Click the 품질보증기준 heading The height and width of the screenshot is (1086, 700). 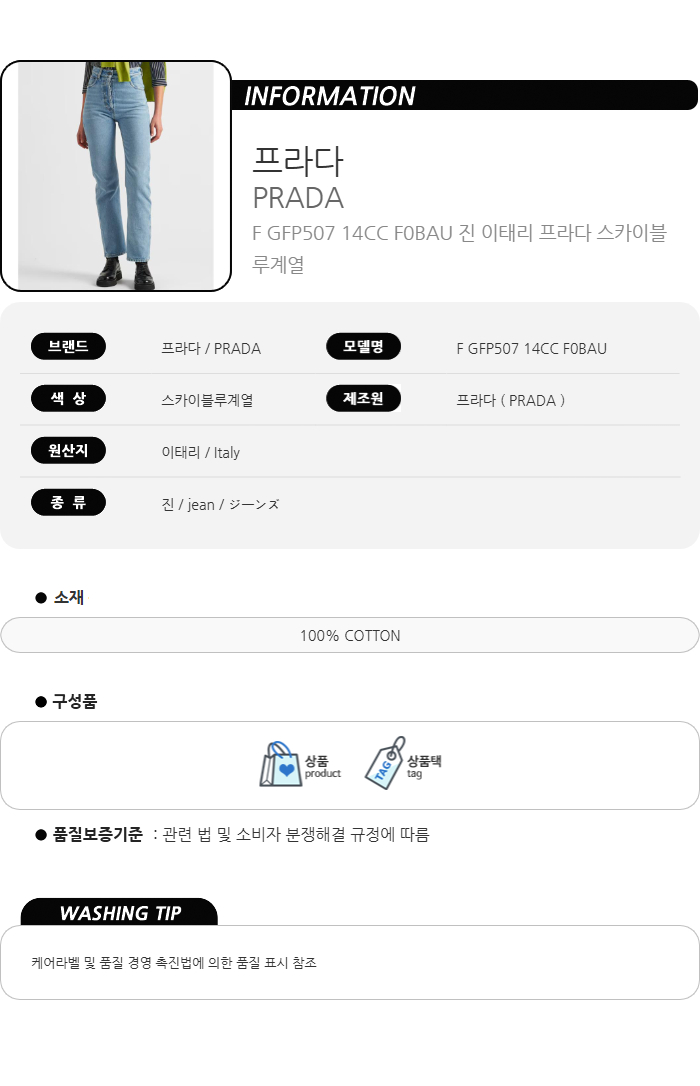point(97,835)
